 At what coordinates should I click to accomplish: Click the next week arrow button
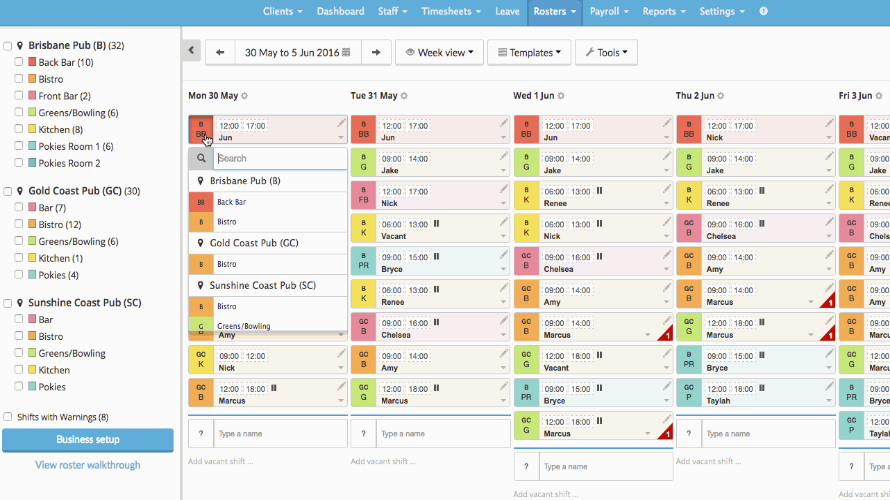[x=375, y=52]
